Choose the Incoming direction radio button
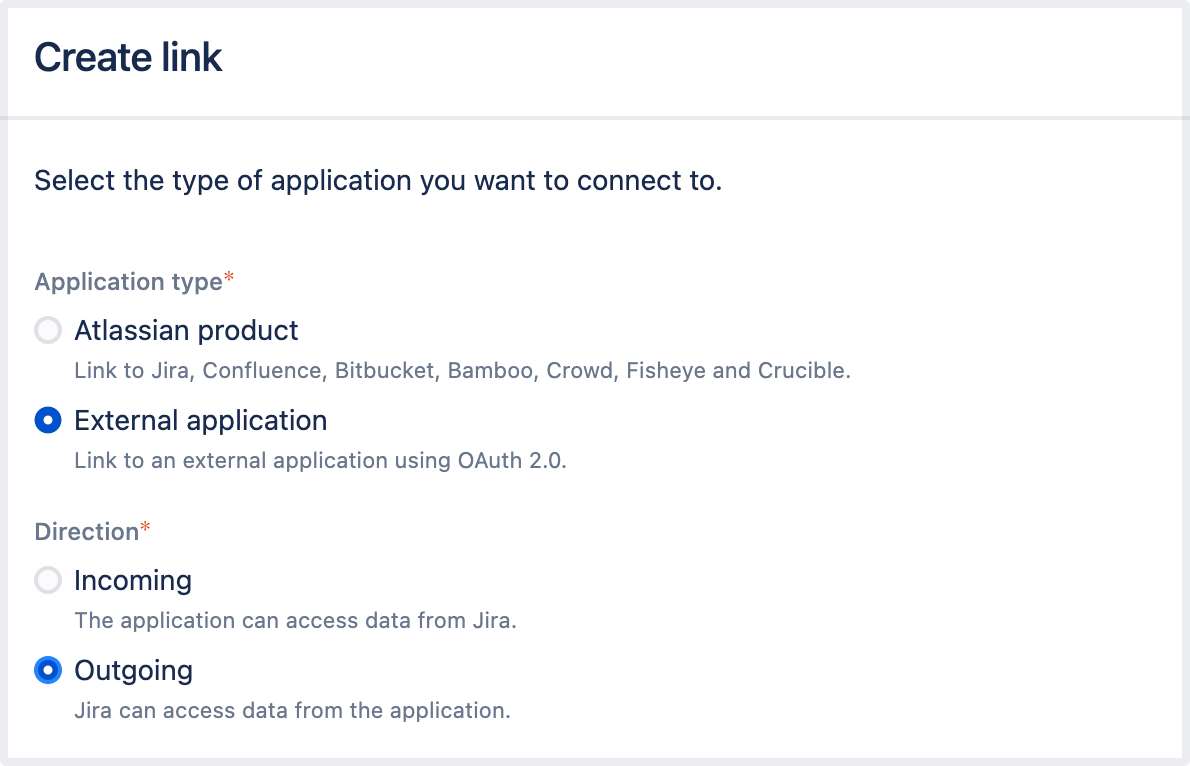The image size is (1190, 766). click(48, 580)
